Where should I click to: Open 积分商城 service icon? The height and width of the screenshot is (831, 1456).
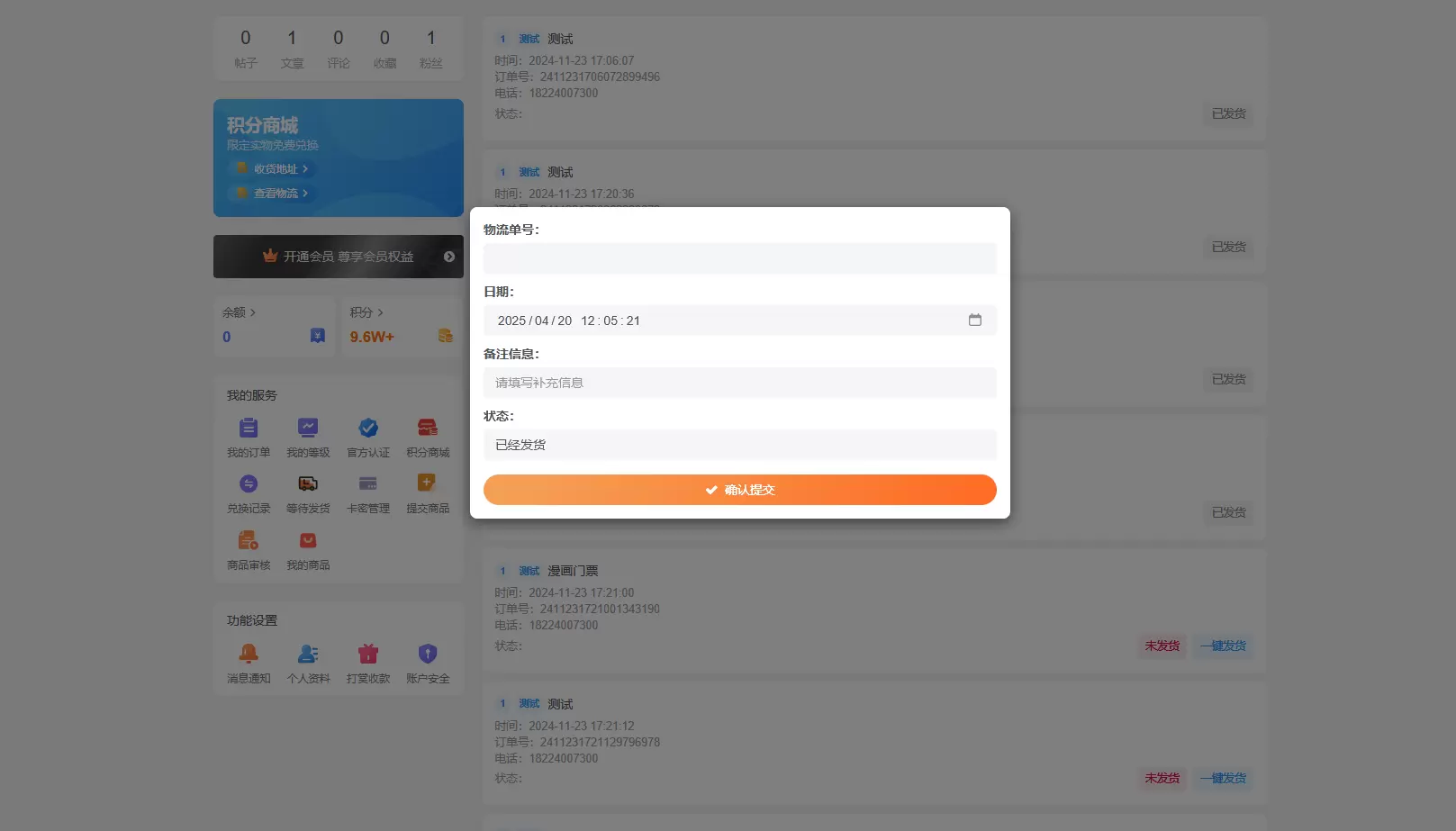tap(428, 429)
